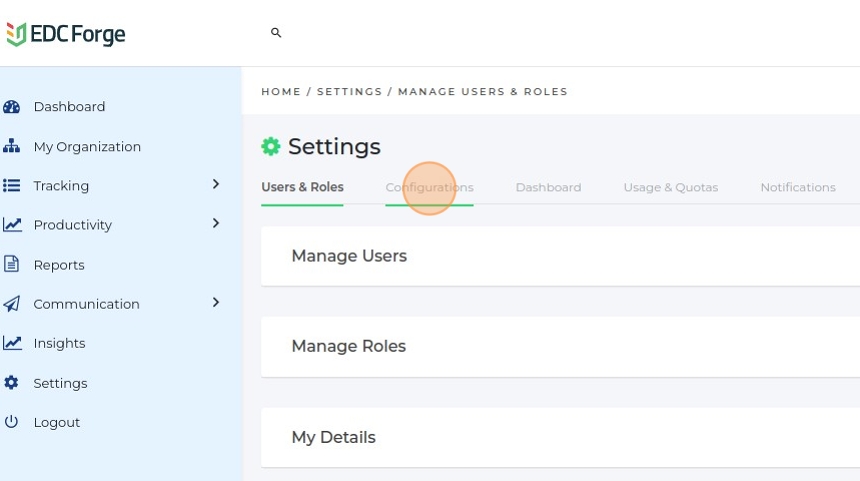Screen dimensions: 860x481
Task: Open the Manage Roles section
Action: pos(348,346)
